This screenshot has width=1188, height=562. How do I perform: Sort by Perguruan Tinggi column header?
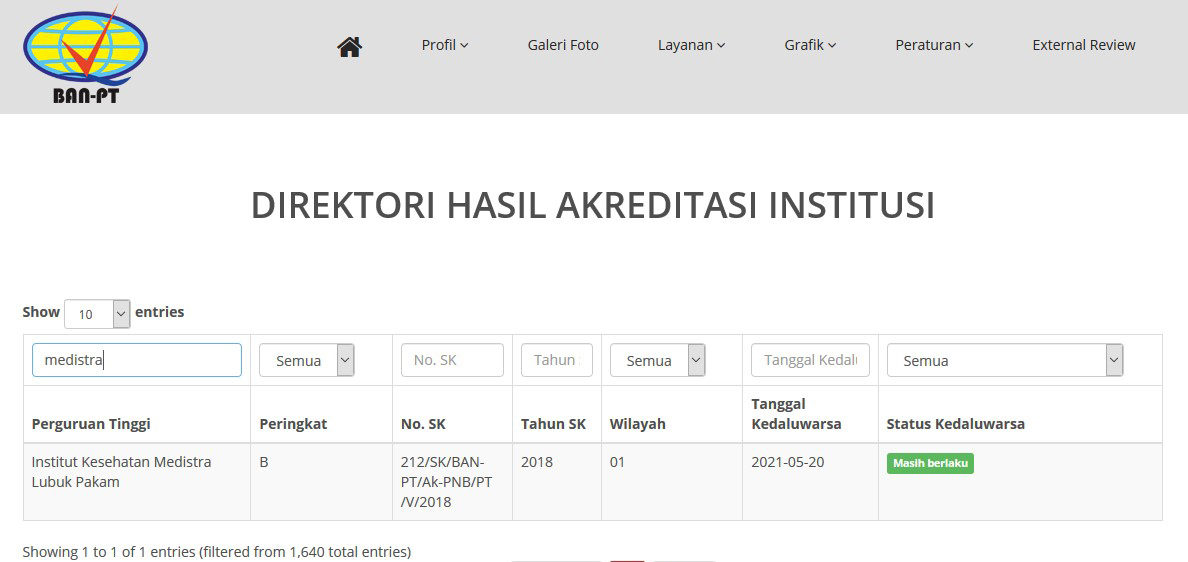(x=136, y=414)
